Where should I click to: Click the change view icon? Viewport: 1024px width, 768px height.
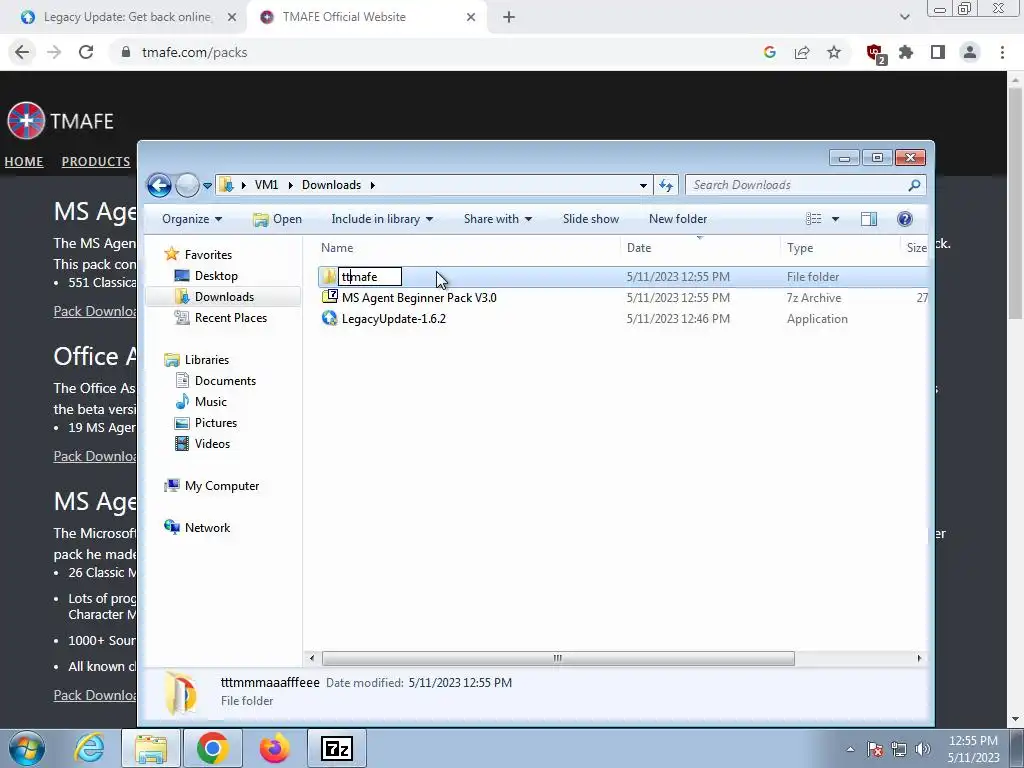click(813, 219)
